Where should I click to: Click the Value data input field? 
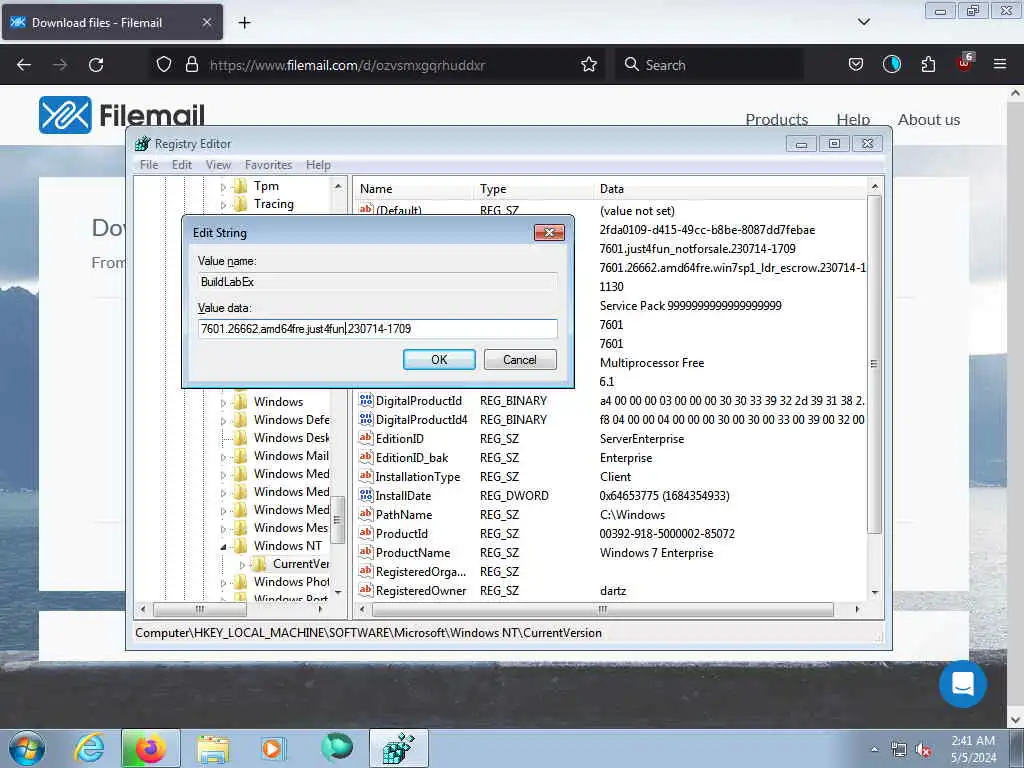pos(377,328)
